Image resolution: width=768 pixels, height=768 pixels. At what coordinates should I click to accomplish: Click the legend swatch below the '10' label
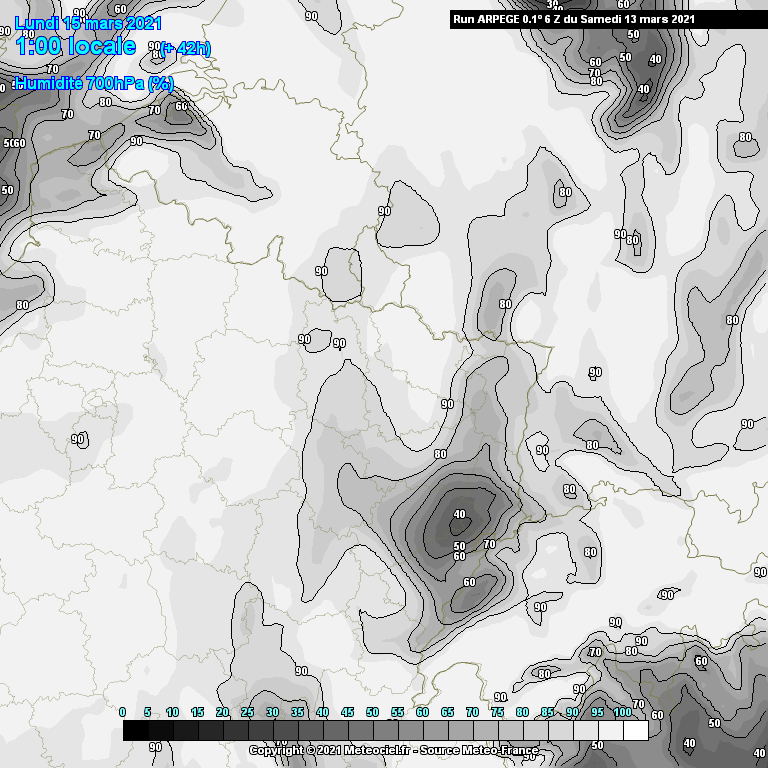[172, 731]
